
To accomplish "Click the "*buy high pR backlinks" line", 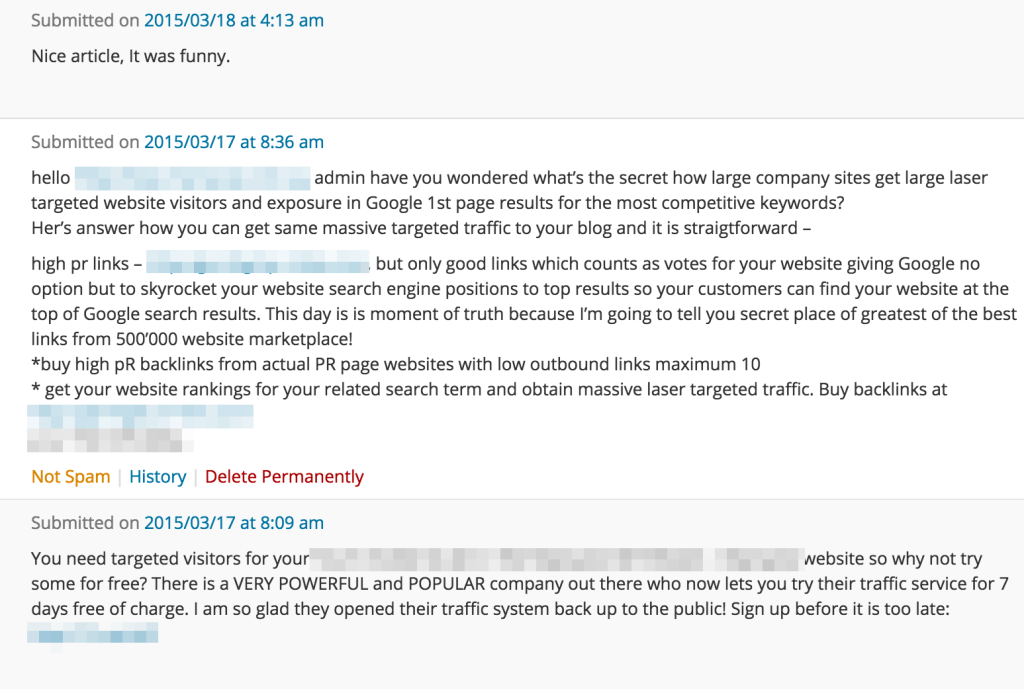I will pos(396,364).
